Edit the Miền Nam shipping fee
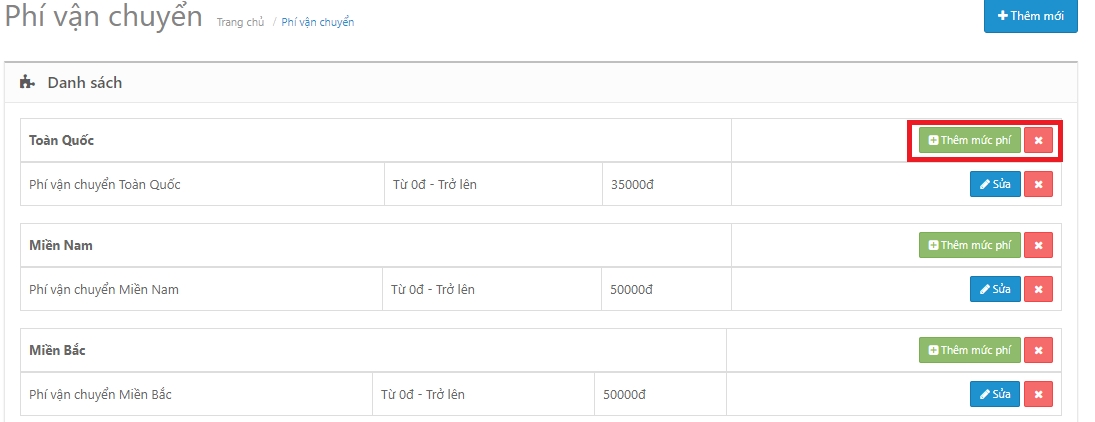The width and height of the screenshot is (1095, 422). point(995,289)
